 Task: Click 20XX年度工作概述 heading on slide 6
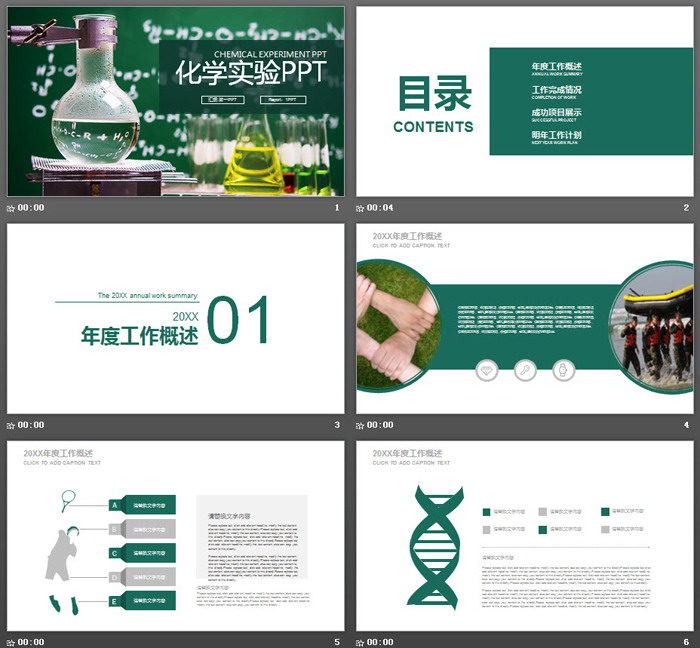(x=407, y=453)
